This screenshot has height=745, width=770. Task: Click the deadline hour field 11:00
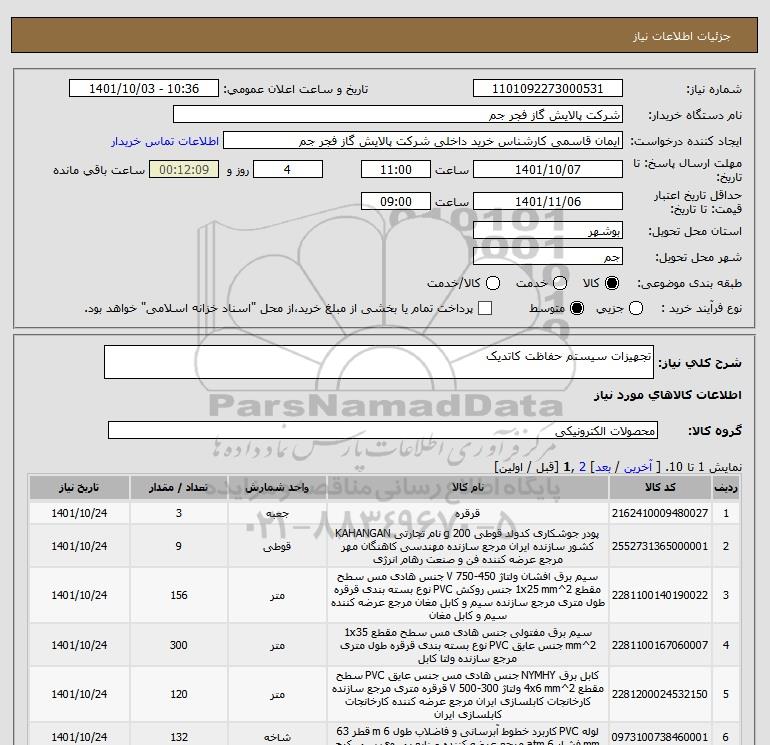[x=396, y=169]
